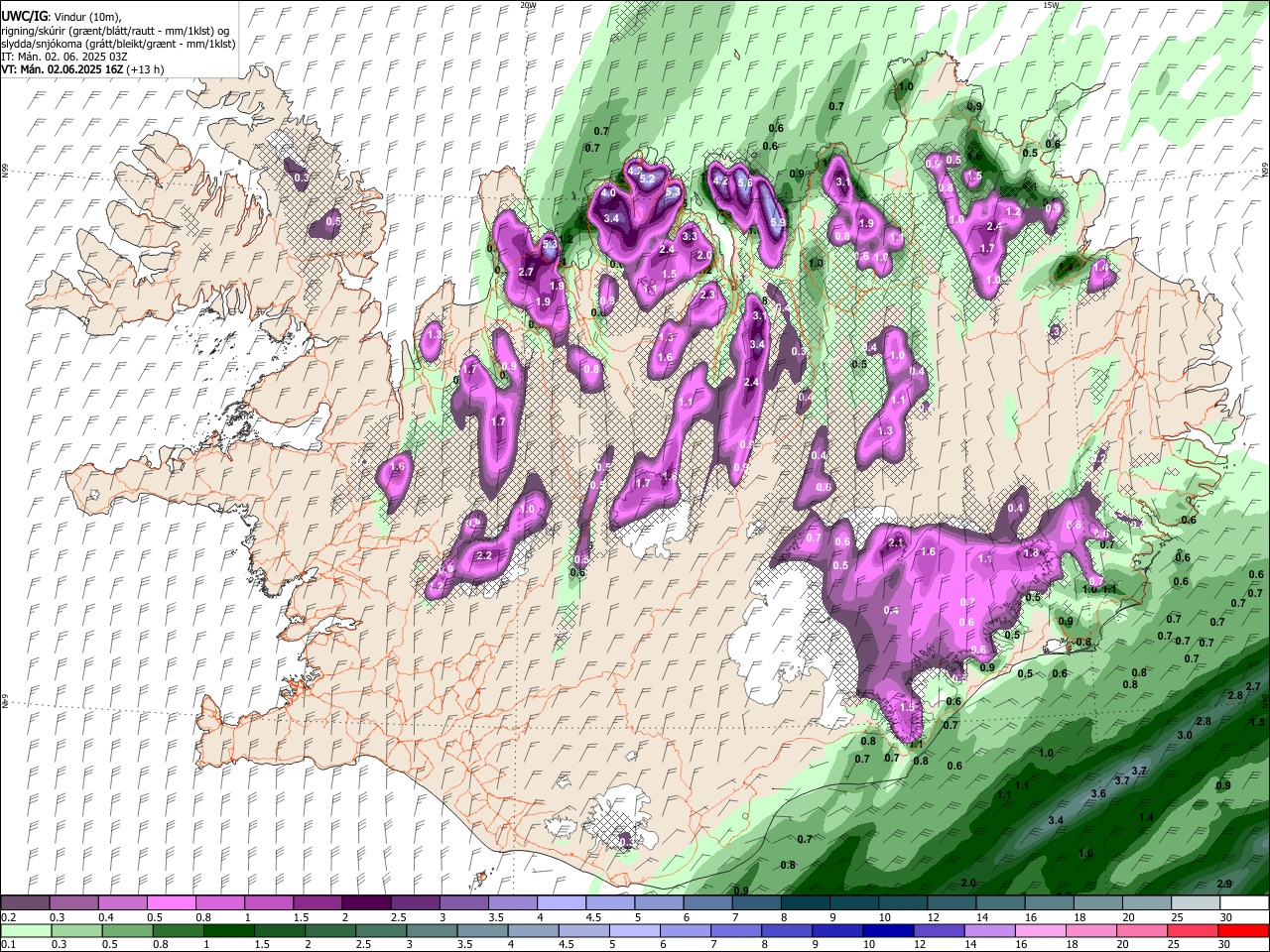Click the '5.2' snowfall value on the map
The height and width of the screenshot is (952, 1270).
tap(648, 179)
